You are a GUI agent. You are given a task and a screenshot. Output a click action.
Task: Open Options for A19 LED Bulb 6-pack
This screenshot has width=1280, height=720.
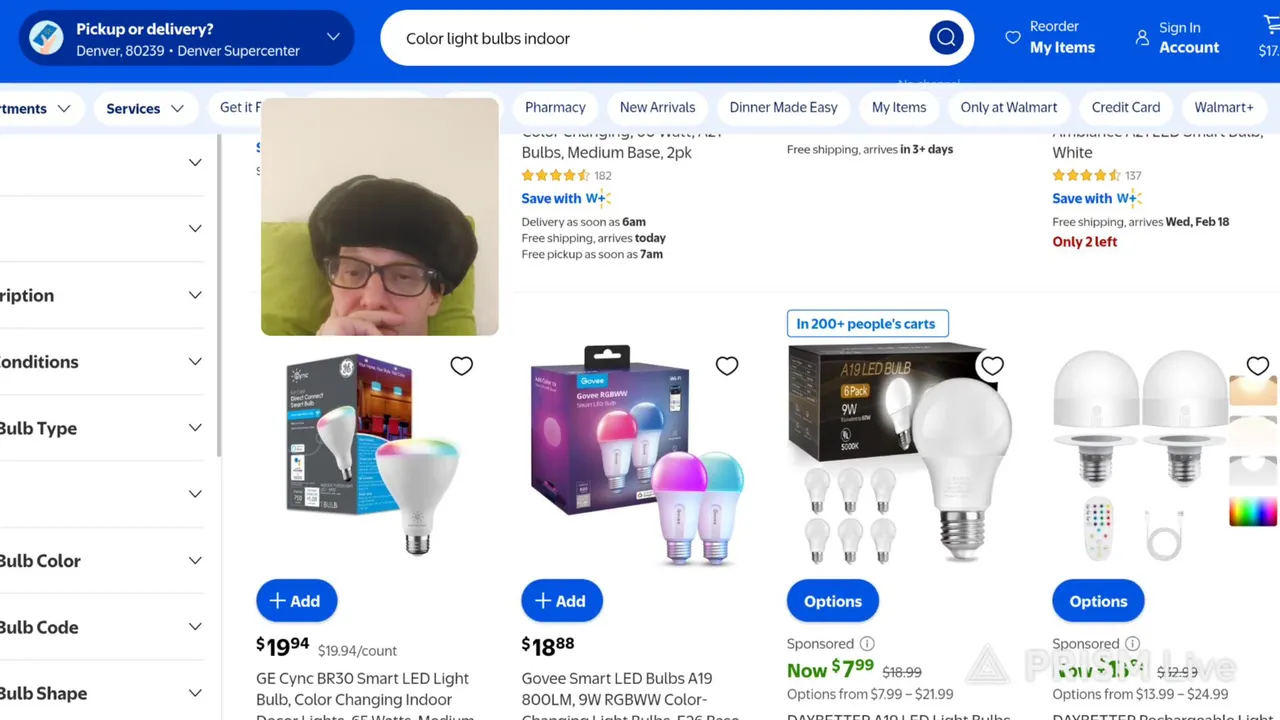(833, 601)
